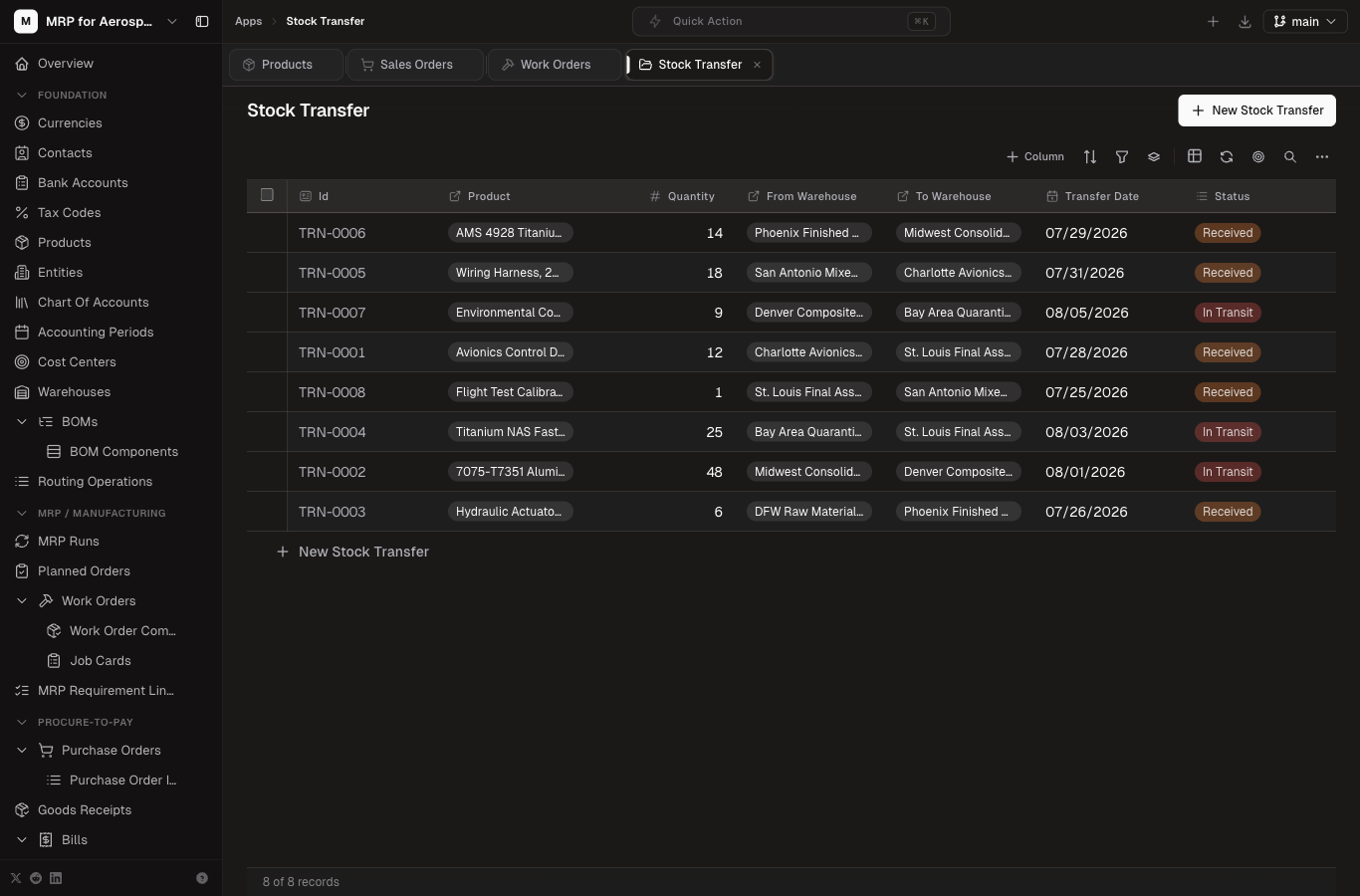
Task: Open the Overview page
Action: [x=111, y=64]
